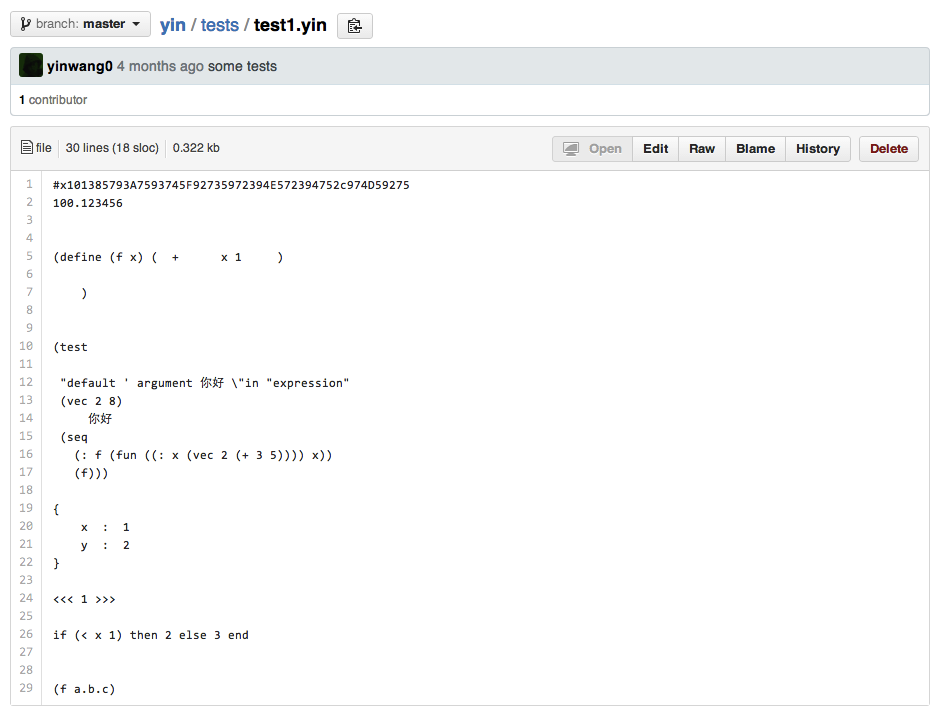This screenshot has height=712, width=937.
Task: Click line number 26 in gutter
Action: pos(26,635)
